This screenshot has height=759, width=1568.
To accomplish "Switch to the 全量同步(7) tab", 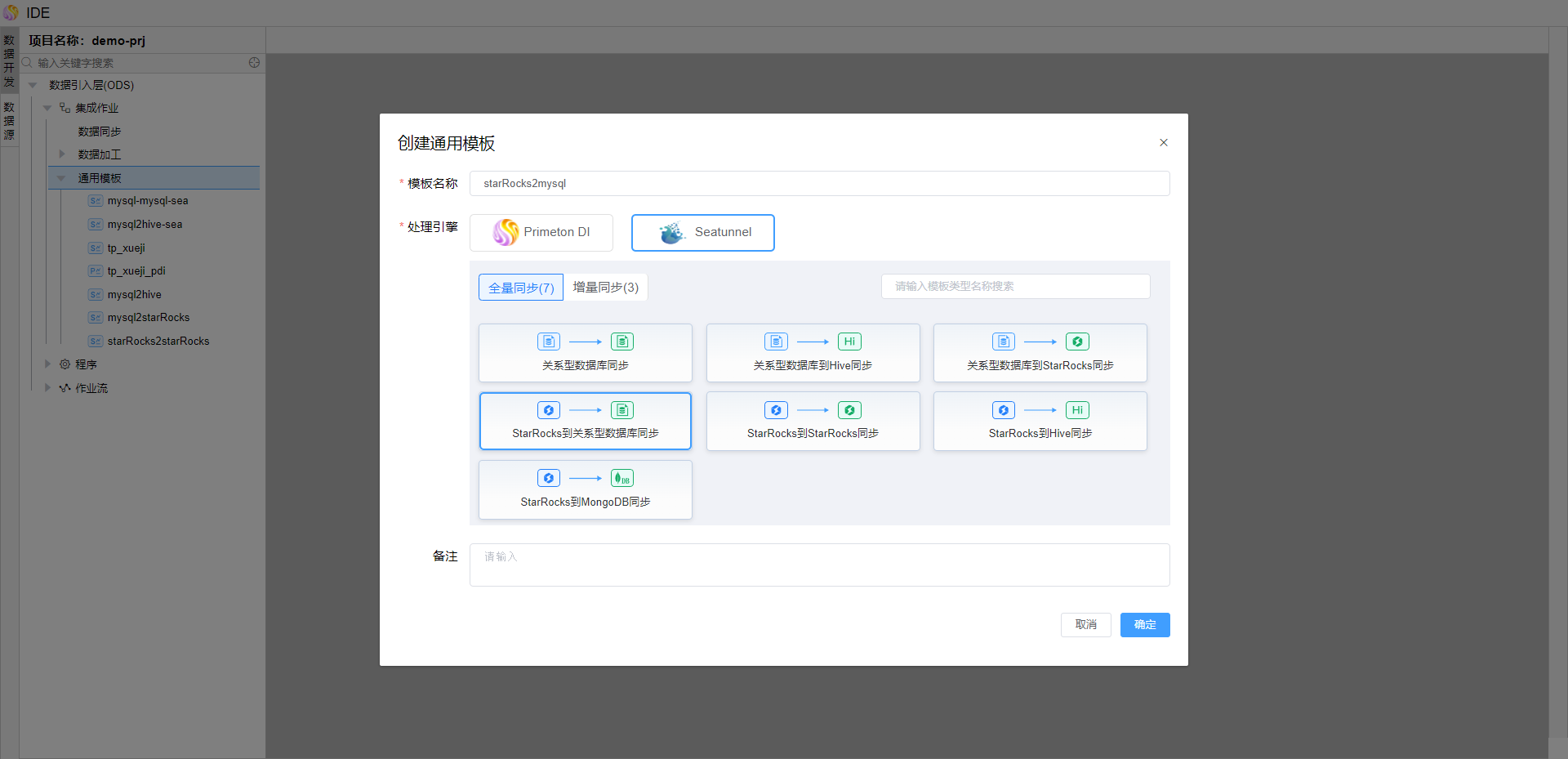I will (521, 288).
